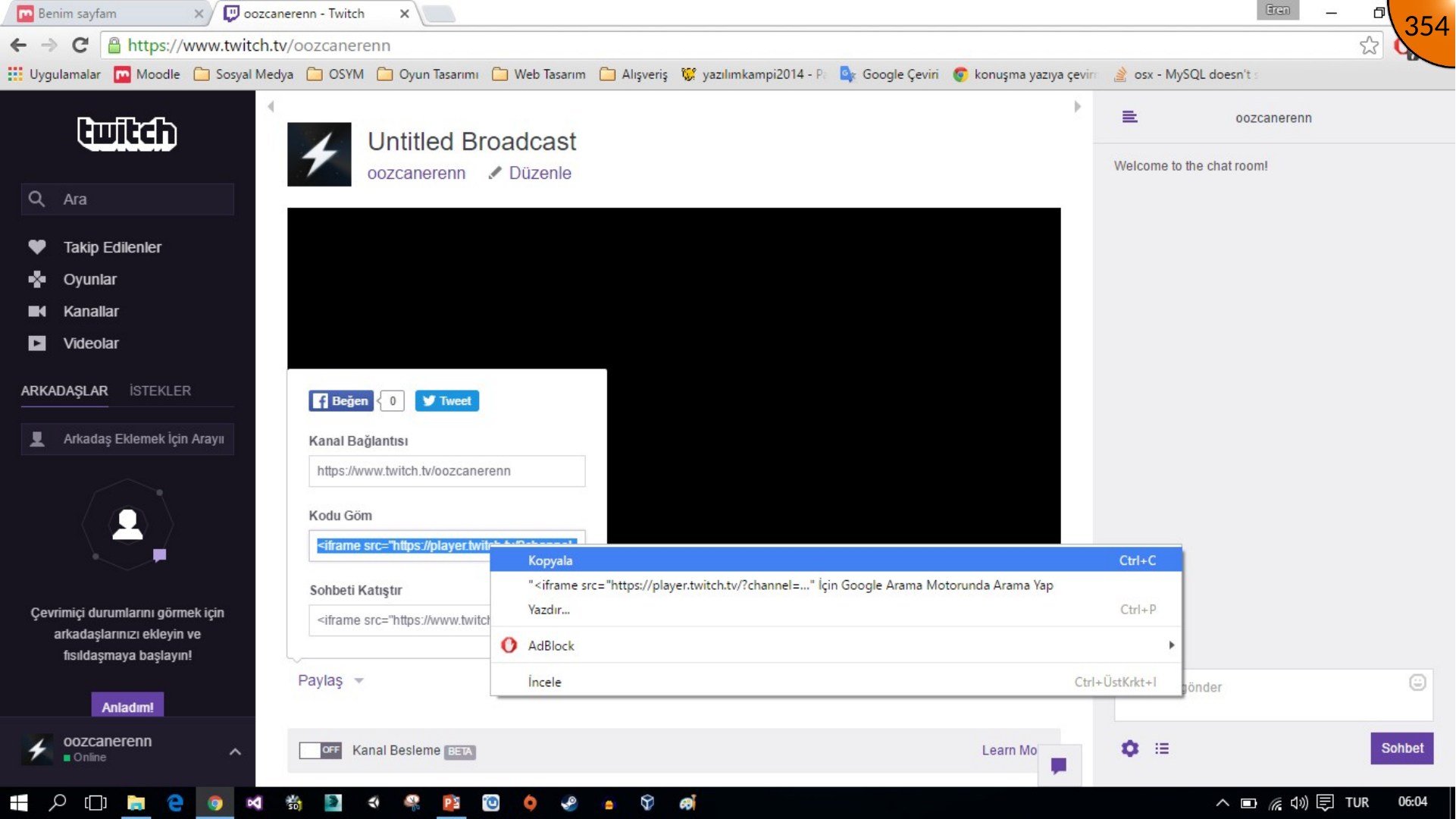
Task: Open Videolar play icon
Action: (x=36, y=343)
